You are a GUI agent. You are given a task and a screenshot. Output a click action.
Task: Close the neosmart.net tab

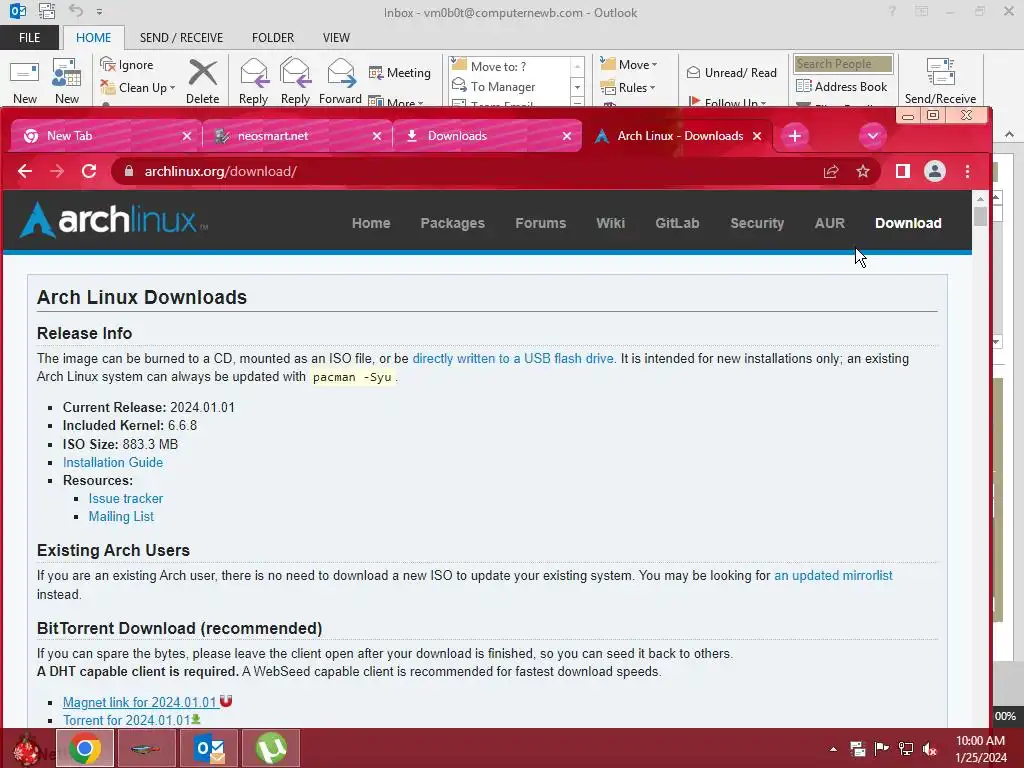377,136
